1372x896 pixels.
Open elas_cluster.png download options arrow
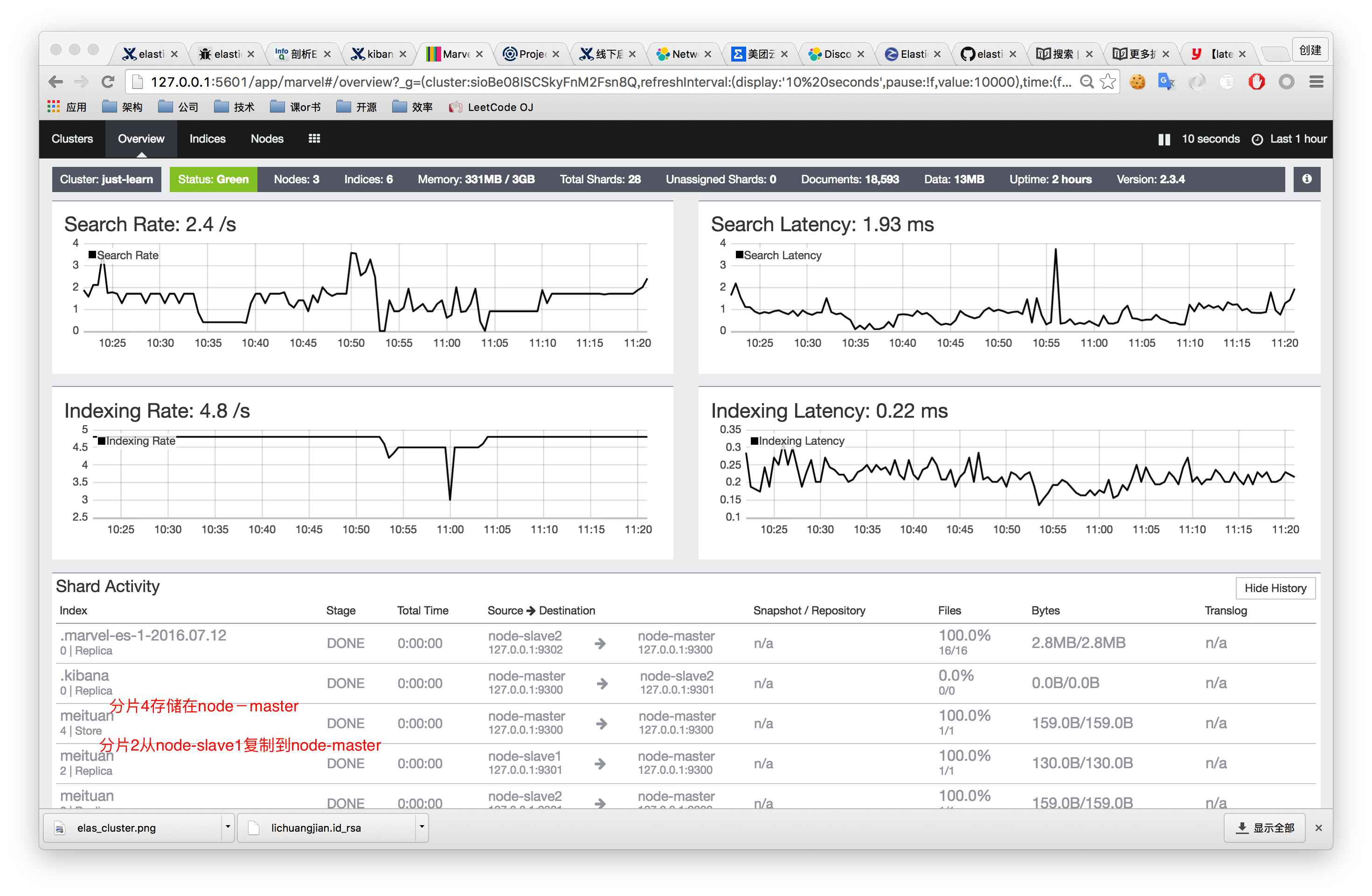click(x=228, y=827)
